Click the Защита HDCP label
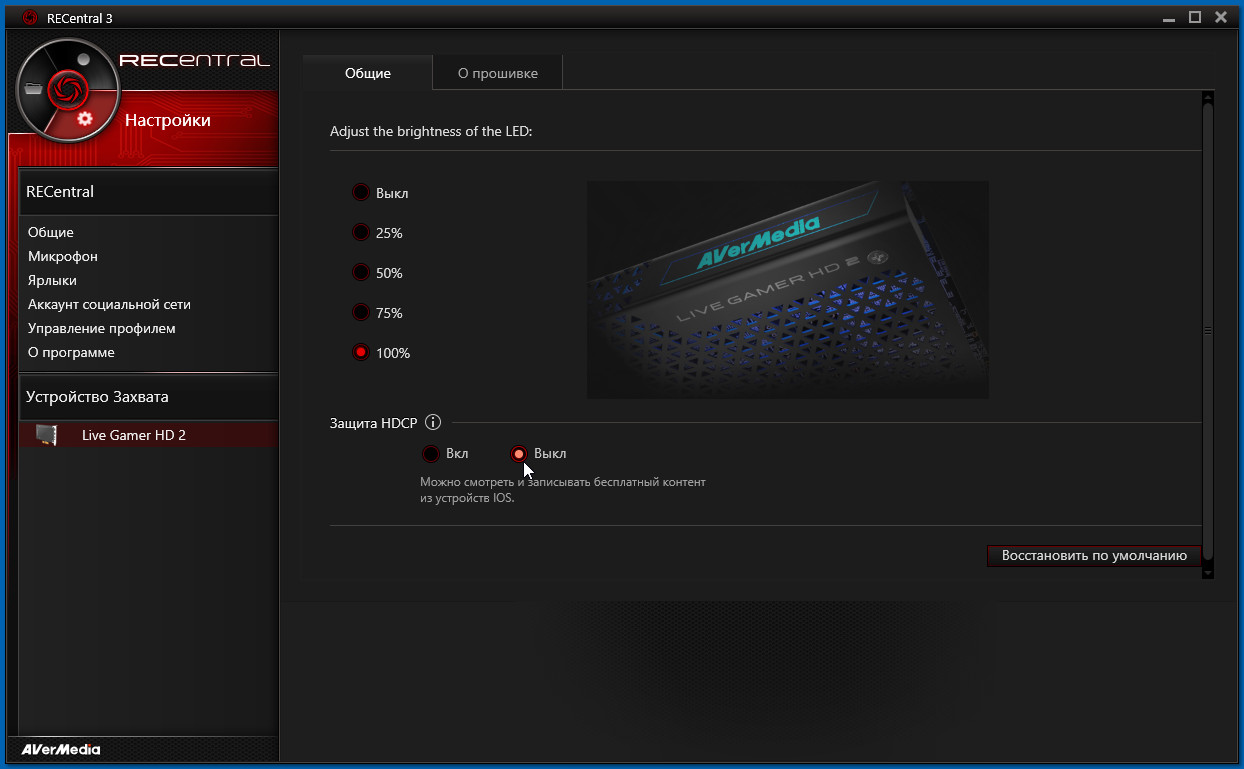The width and height of the screenshot is (1244, 769). coord(373,423)
